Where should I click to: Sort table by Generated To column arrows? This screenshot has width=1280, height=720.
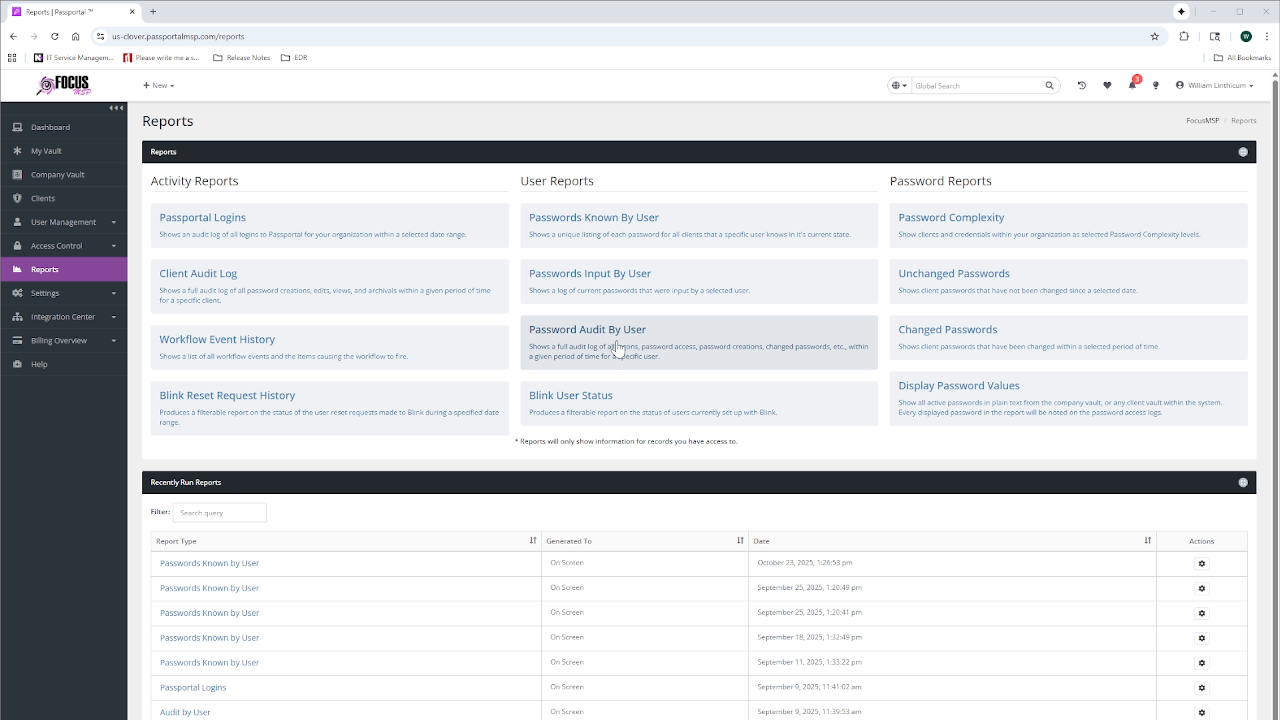(740, 540)
